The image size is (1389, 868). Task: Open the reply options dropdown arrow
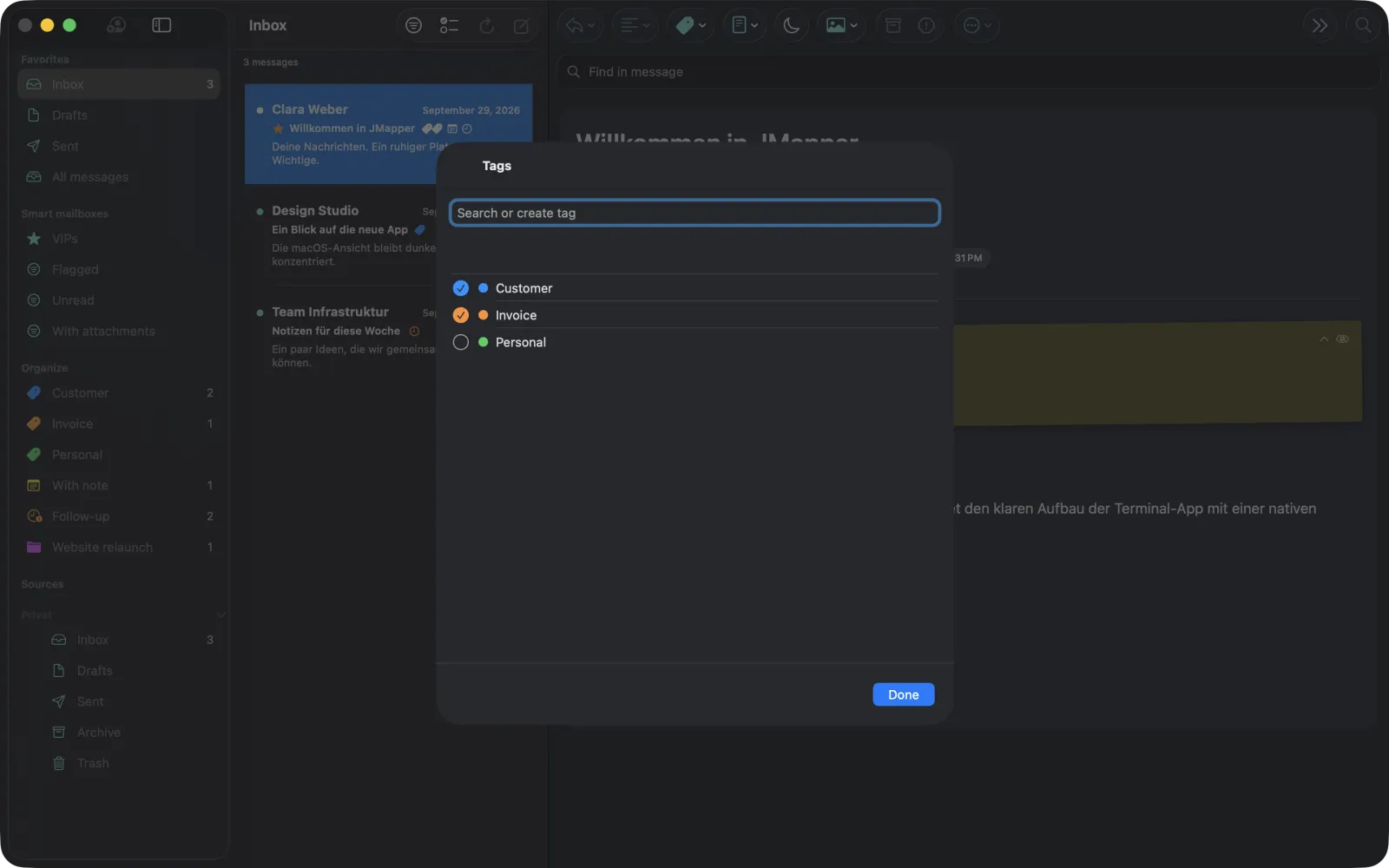click(591, 26)
